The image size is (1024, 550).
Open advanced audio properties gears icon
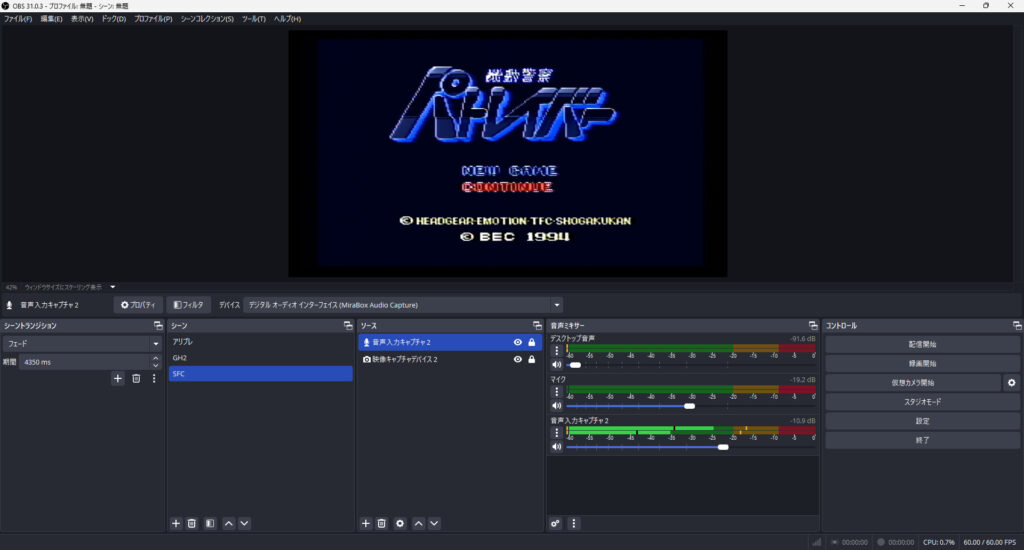point(556,523)
